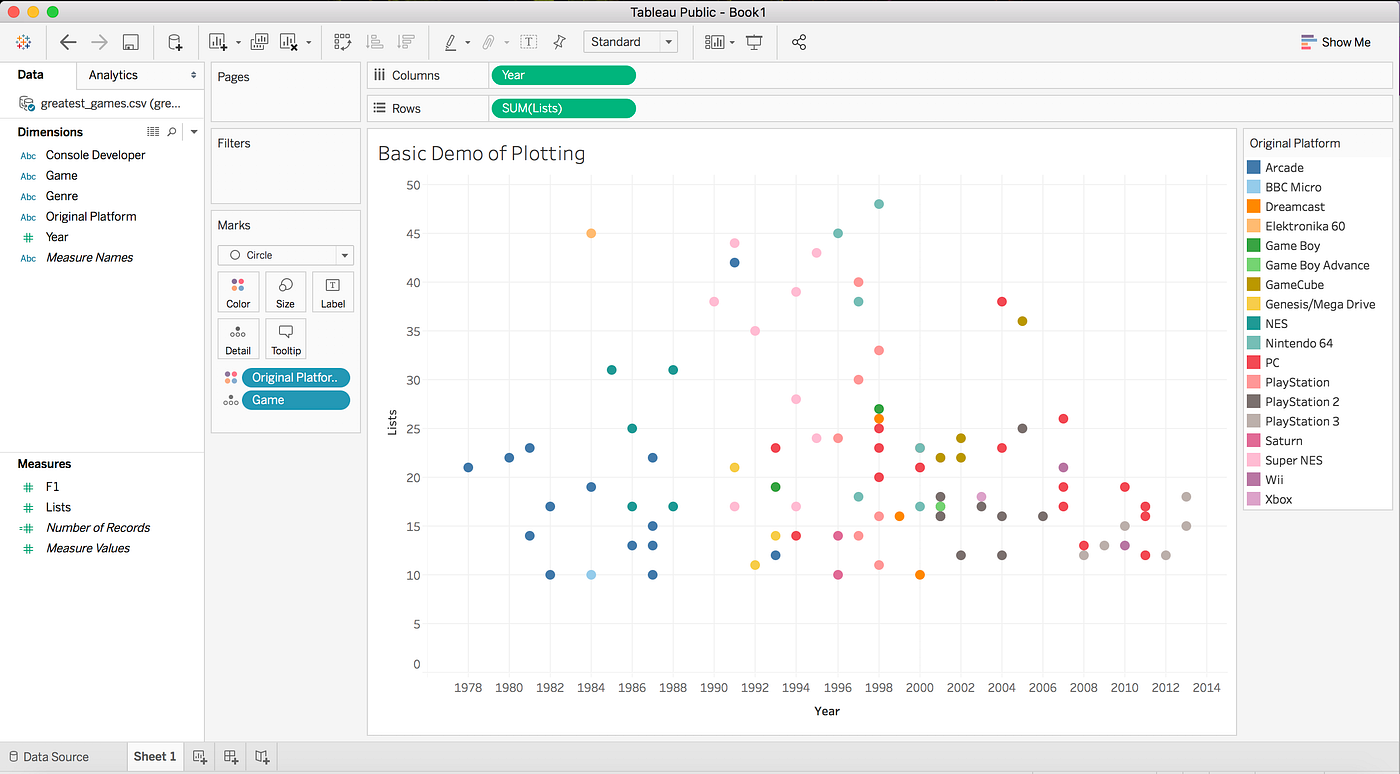Click the Save icon in toolbar

130,42
